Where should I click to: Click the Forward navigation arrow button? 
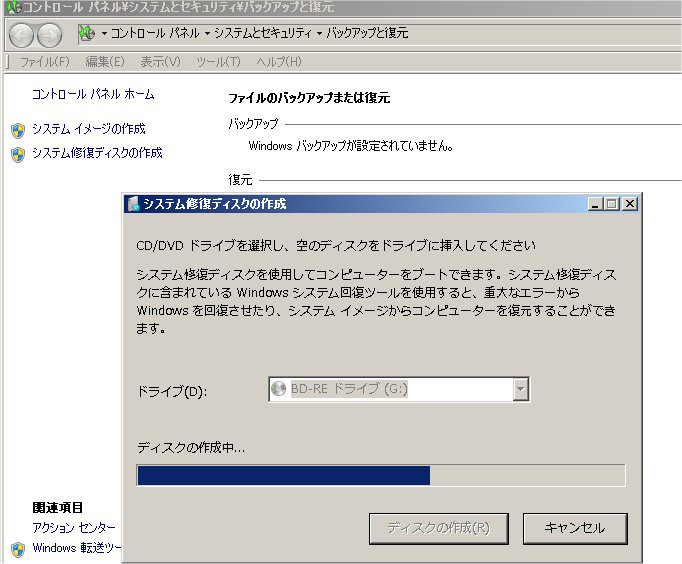coord(50,35)
